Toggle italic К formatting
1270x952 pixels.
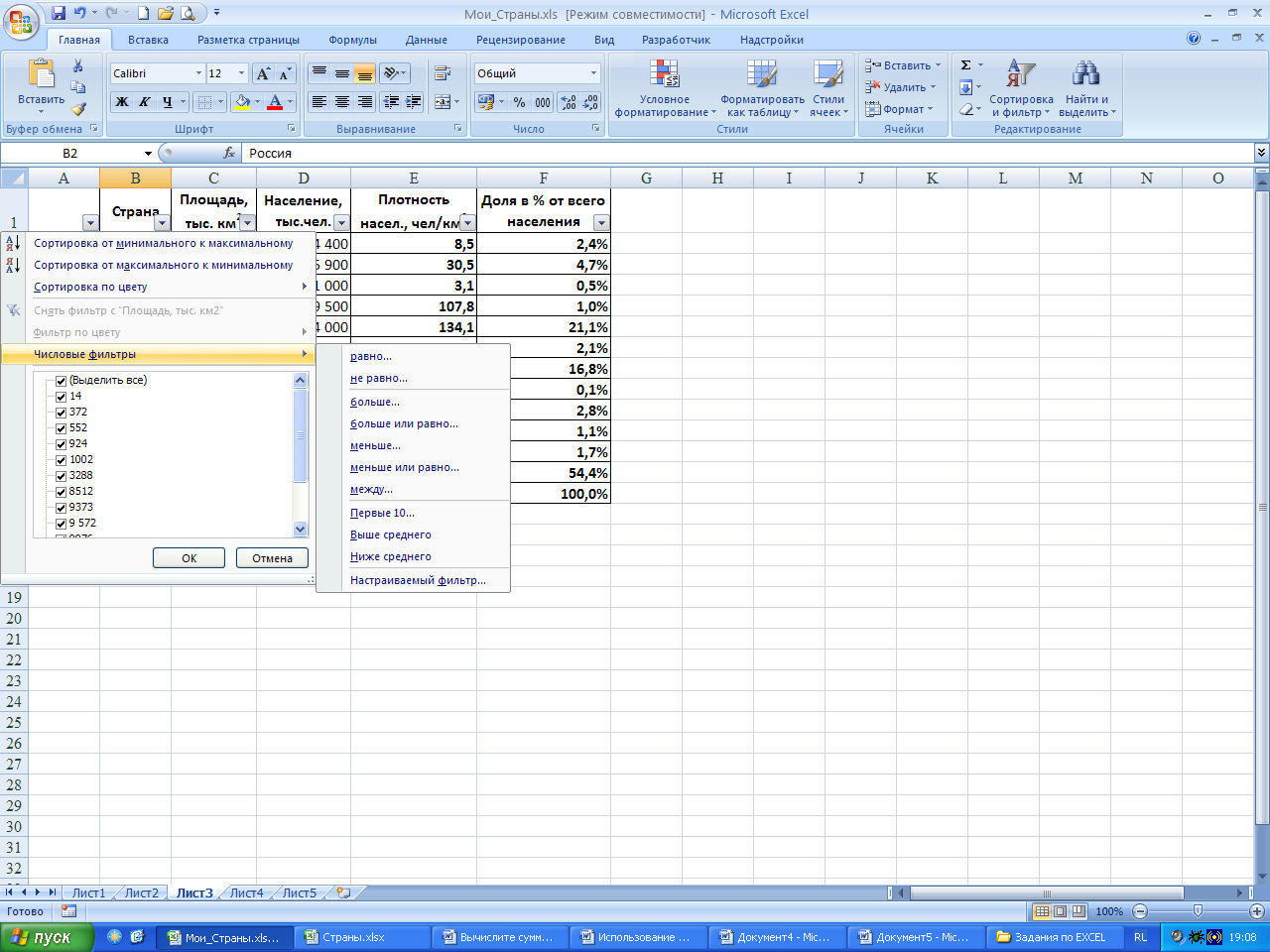(145, 101)
